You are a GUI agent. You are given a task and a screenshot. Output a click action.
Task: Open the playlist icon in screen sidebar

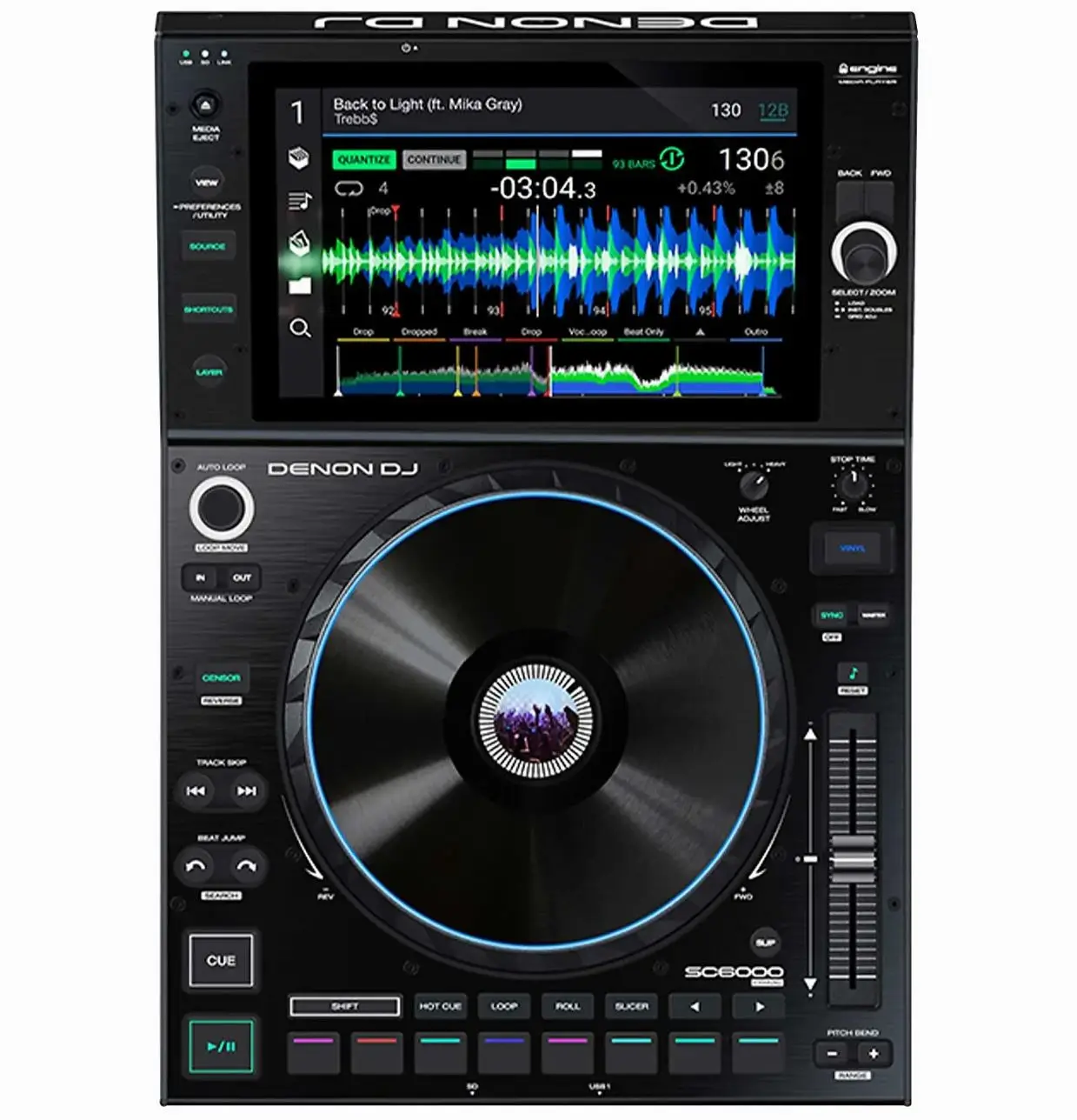click(299, 202)
